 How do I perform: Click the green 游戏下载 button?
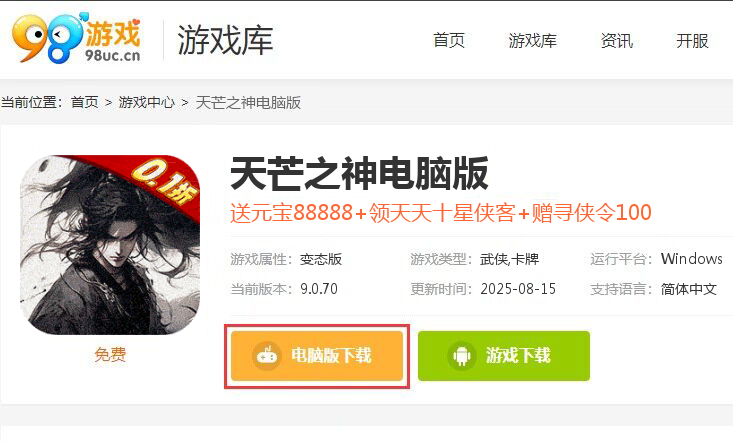pyautogui.click(x=504, y=356)
